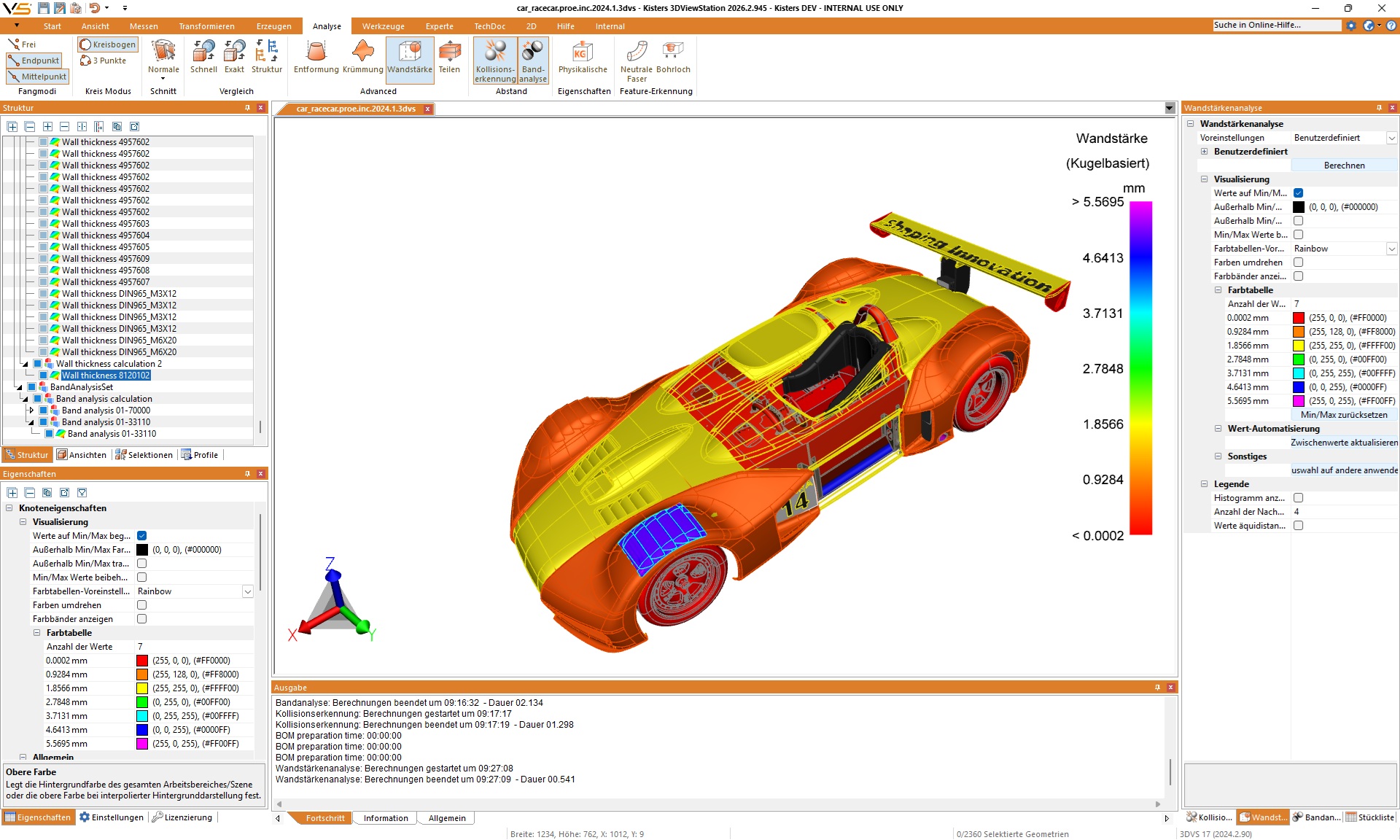Edit the Außerhalb Min/... black color swatch in Wandstärkenanalyse
Screen dimensions: 1400x840
[x=1299, y=207]
